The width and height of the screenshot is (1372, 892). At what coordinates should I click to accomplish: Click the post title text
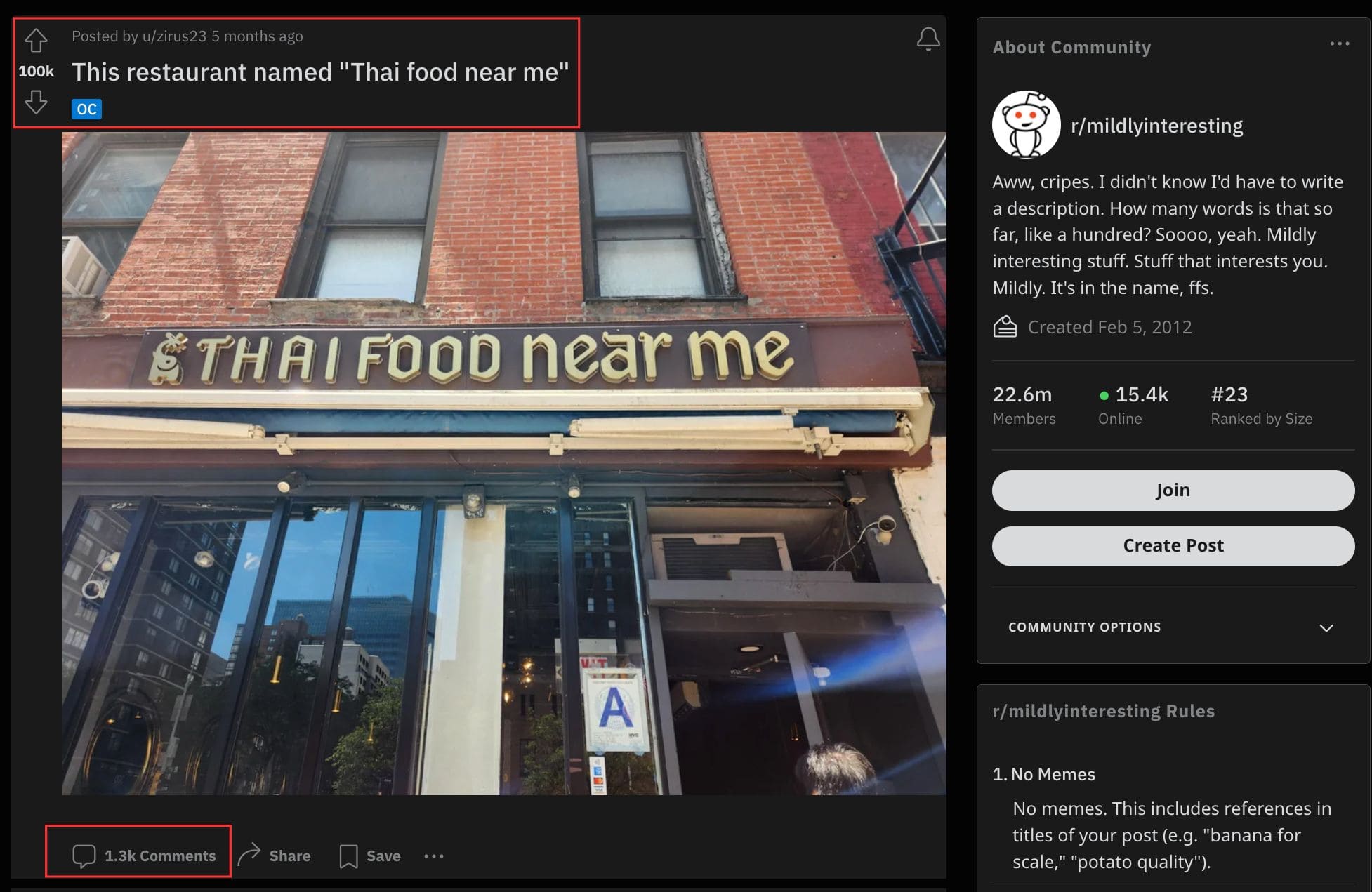[320, 72]
